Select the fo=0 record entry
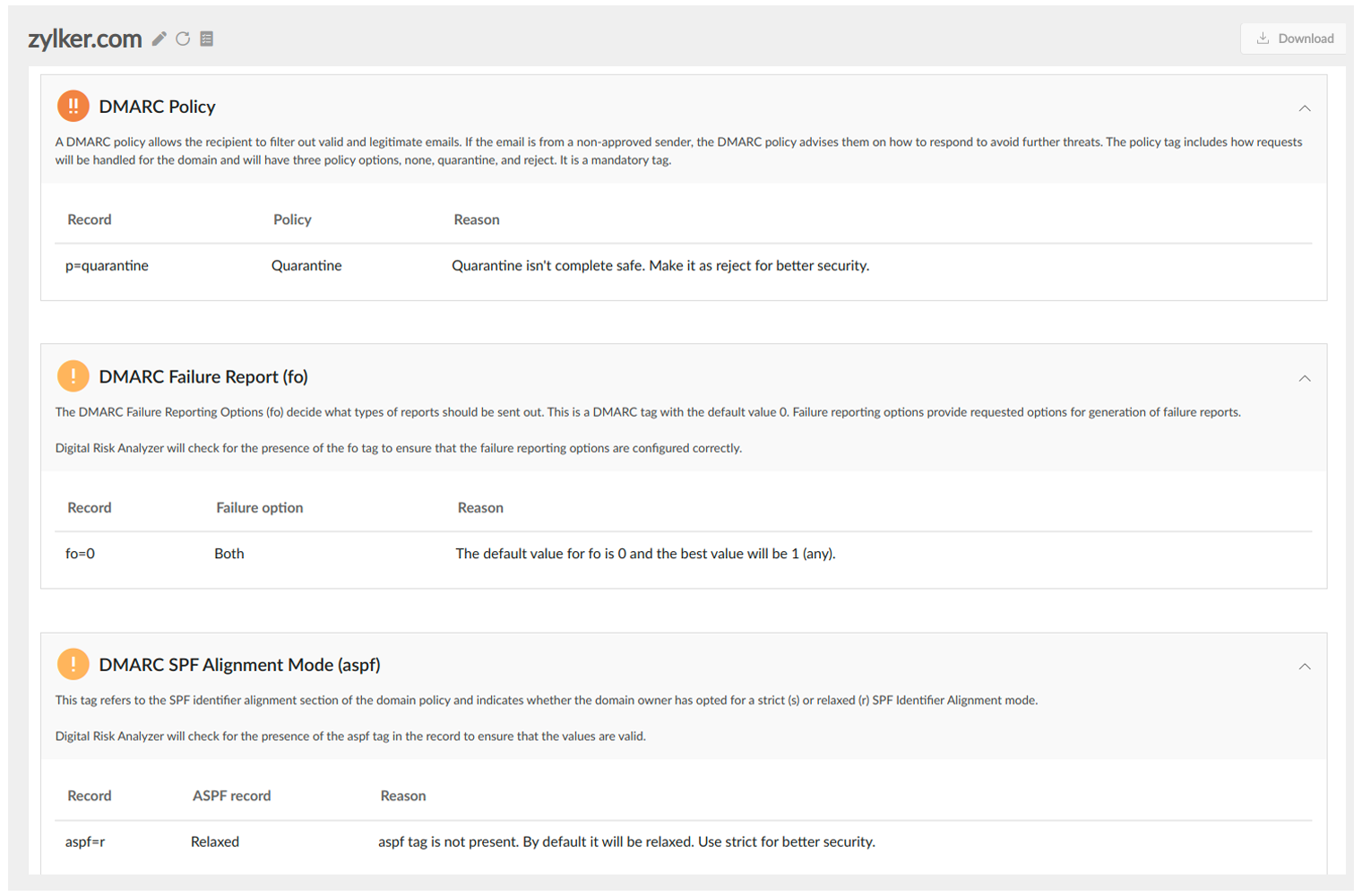1362x896 pixels. 80,554
